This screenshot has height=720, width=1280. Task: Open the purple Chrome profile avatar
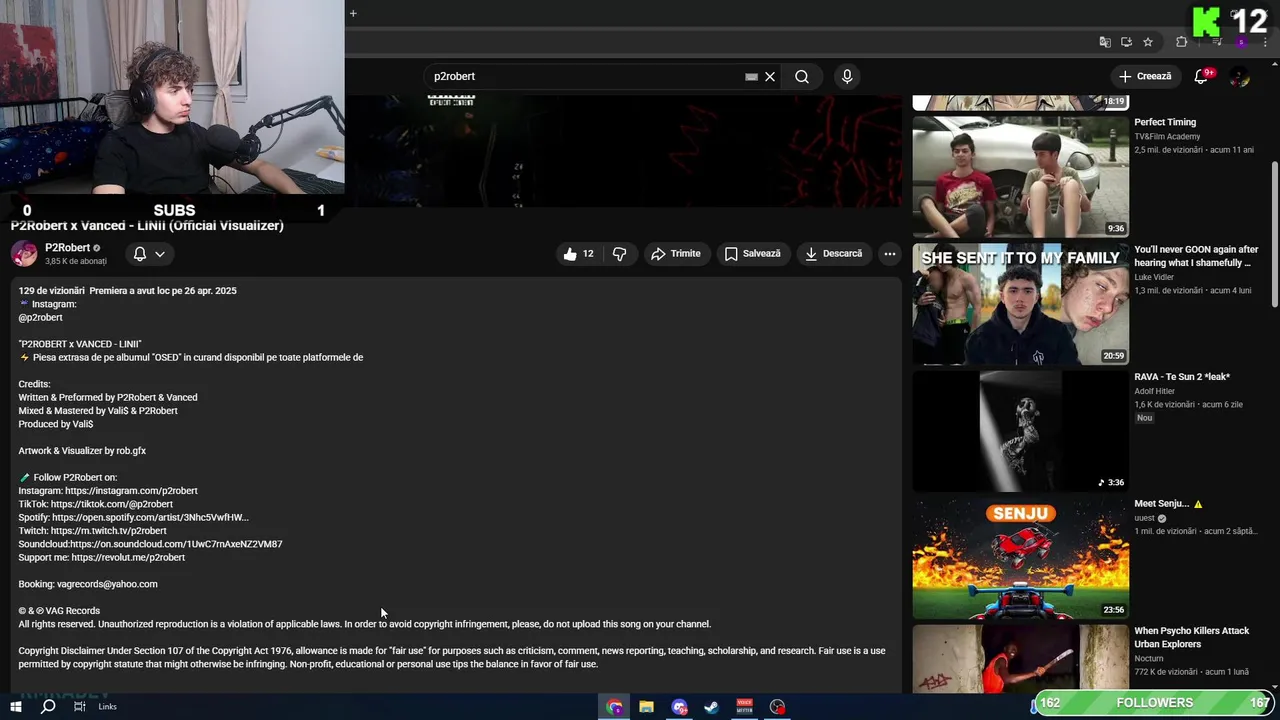point(1241,42)
